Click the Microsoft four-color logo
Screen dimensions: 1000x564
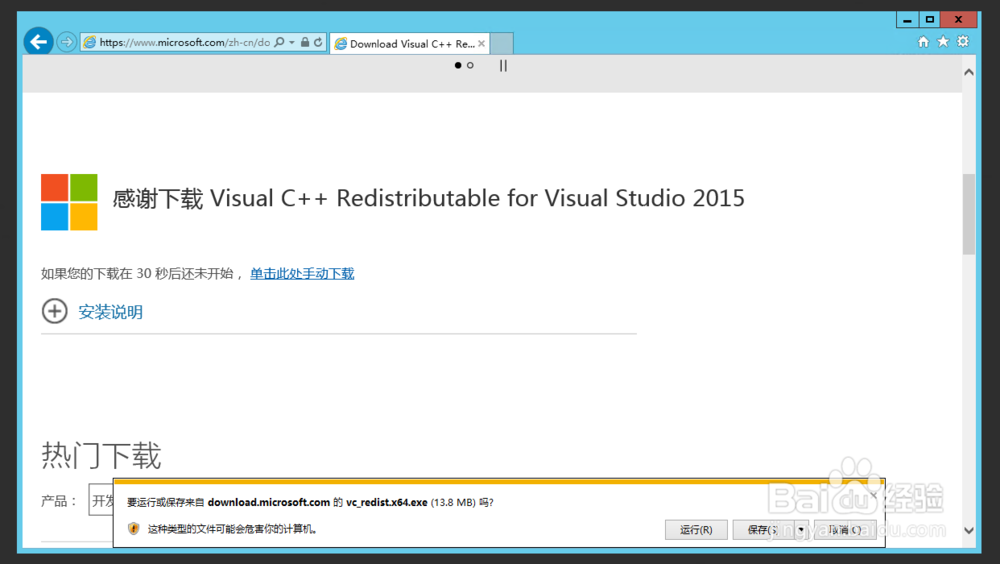69,202
